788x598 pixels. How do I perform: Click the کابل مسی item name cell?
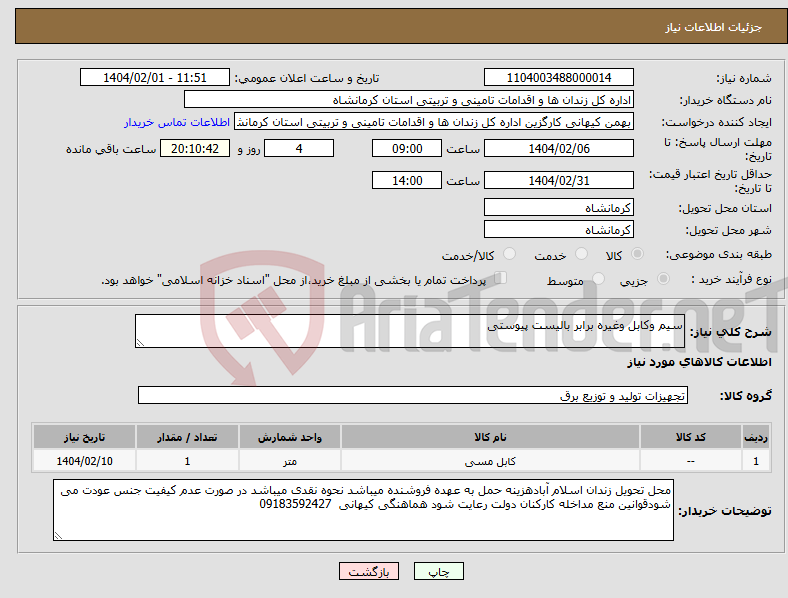point(490,461)
